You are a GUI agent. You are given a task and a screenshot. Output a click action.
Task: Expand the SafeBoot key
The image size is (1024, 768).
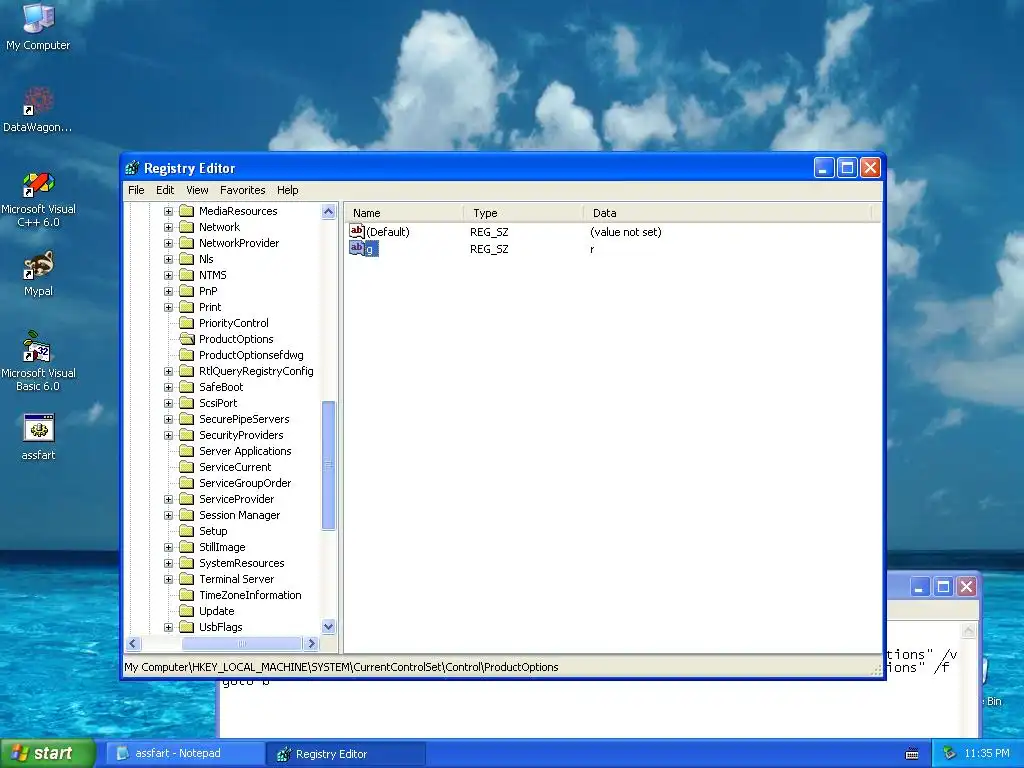168,387
